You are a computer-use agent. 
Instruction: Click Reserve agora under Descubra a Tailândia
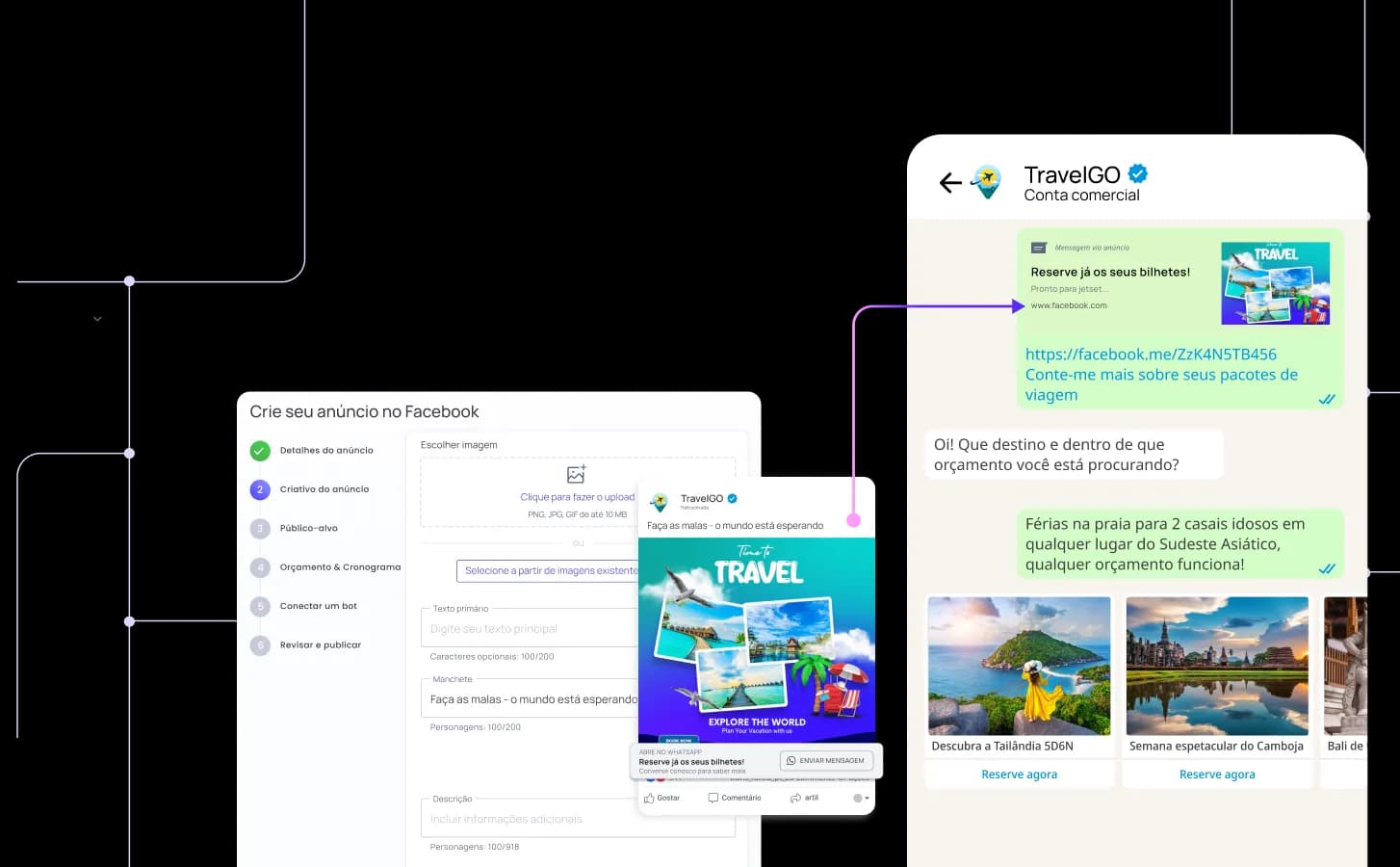click(1019, 774)
